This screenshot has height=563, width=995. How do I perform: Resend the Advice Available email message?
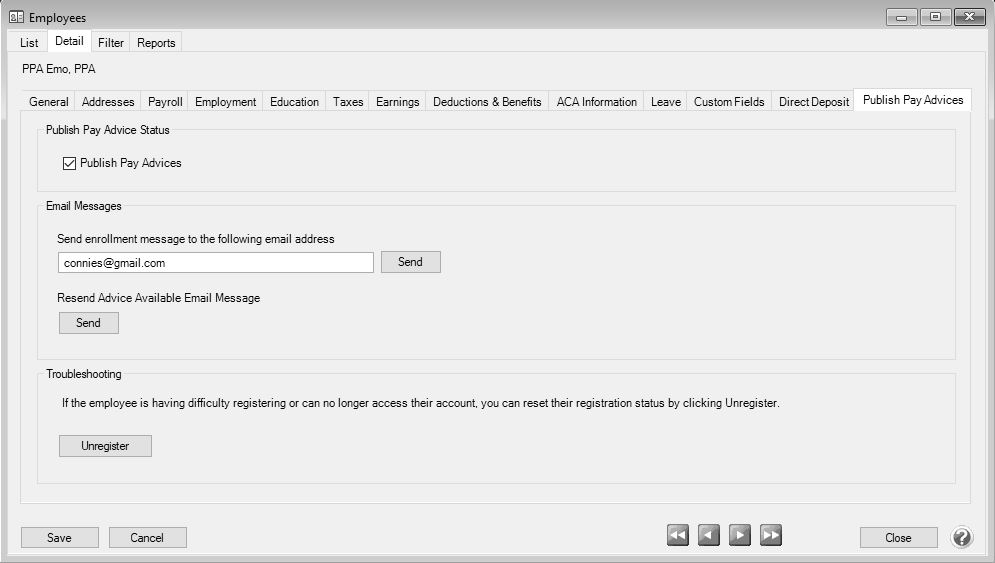click(88, 323)
